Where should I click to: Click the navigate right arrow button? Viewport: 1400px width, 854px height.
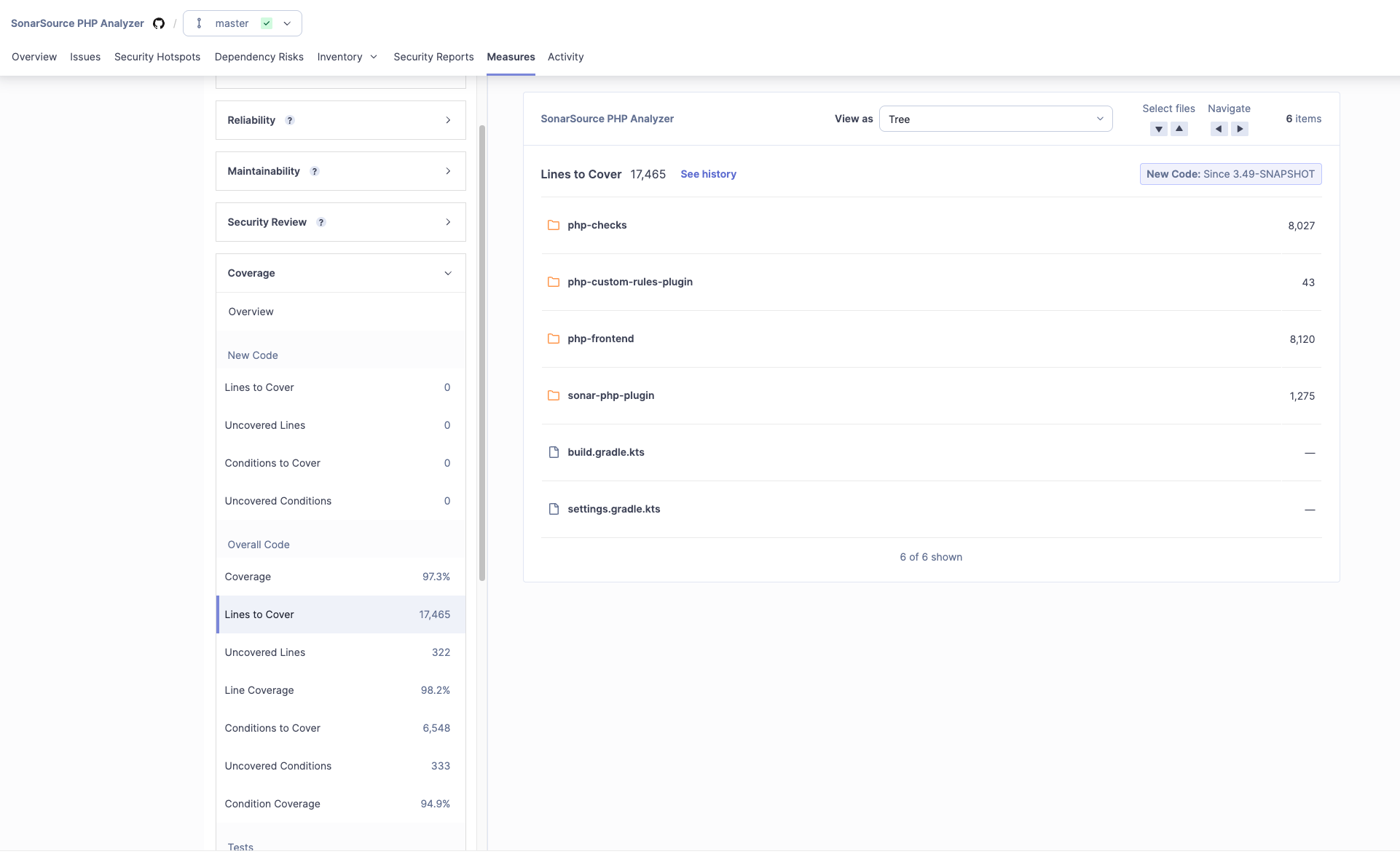point(1240,129)
